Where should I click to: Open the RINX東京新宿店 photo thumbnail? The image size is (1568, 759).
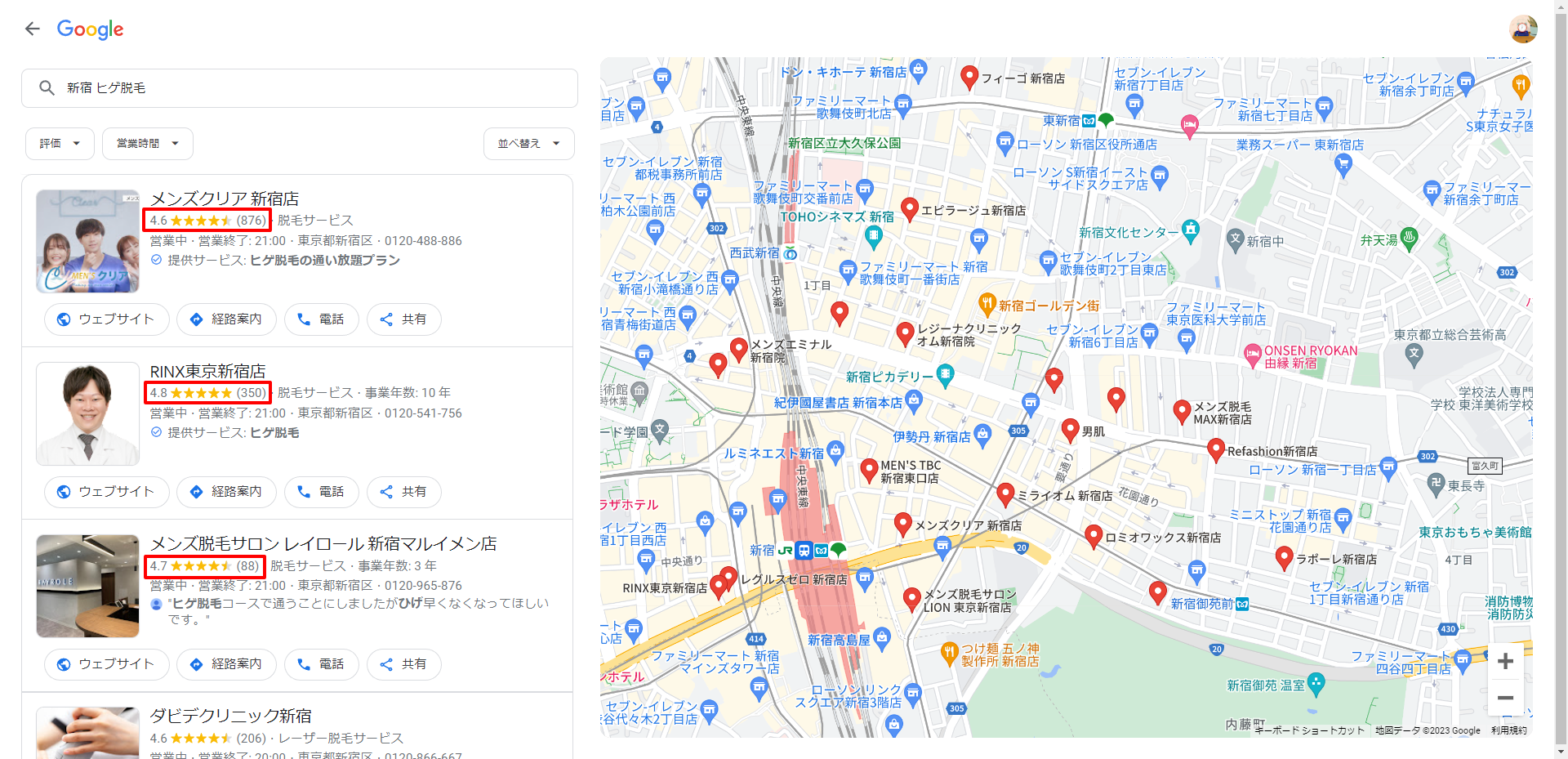click(88, 413)
